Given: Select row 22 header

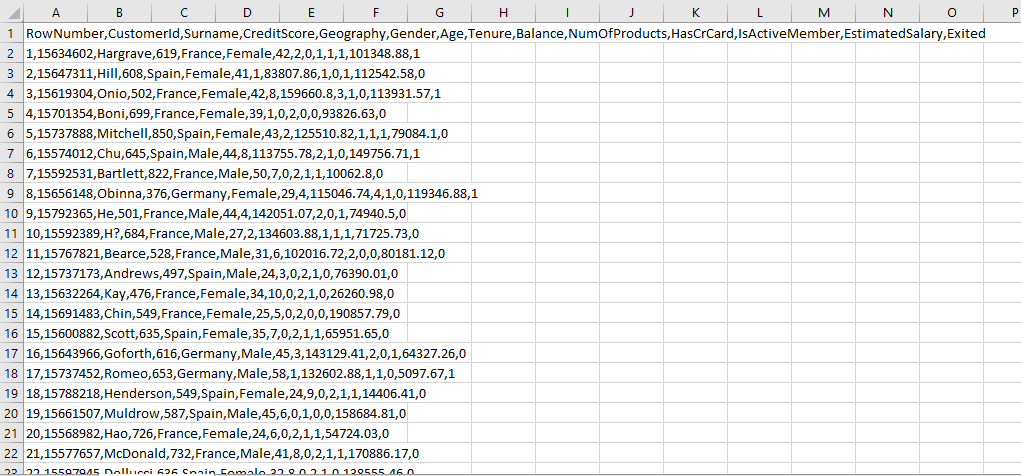Looking at the screenshot, I should pos(12,453).
